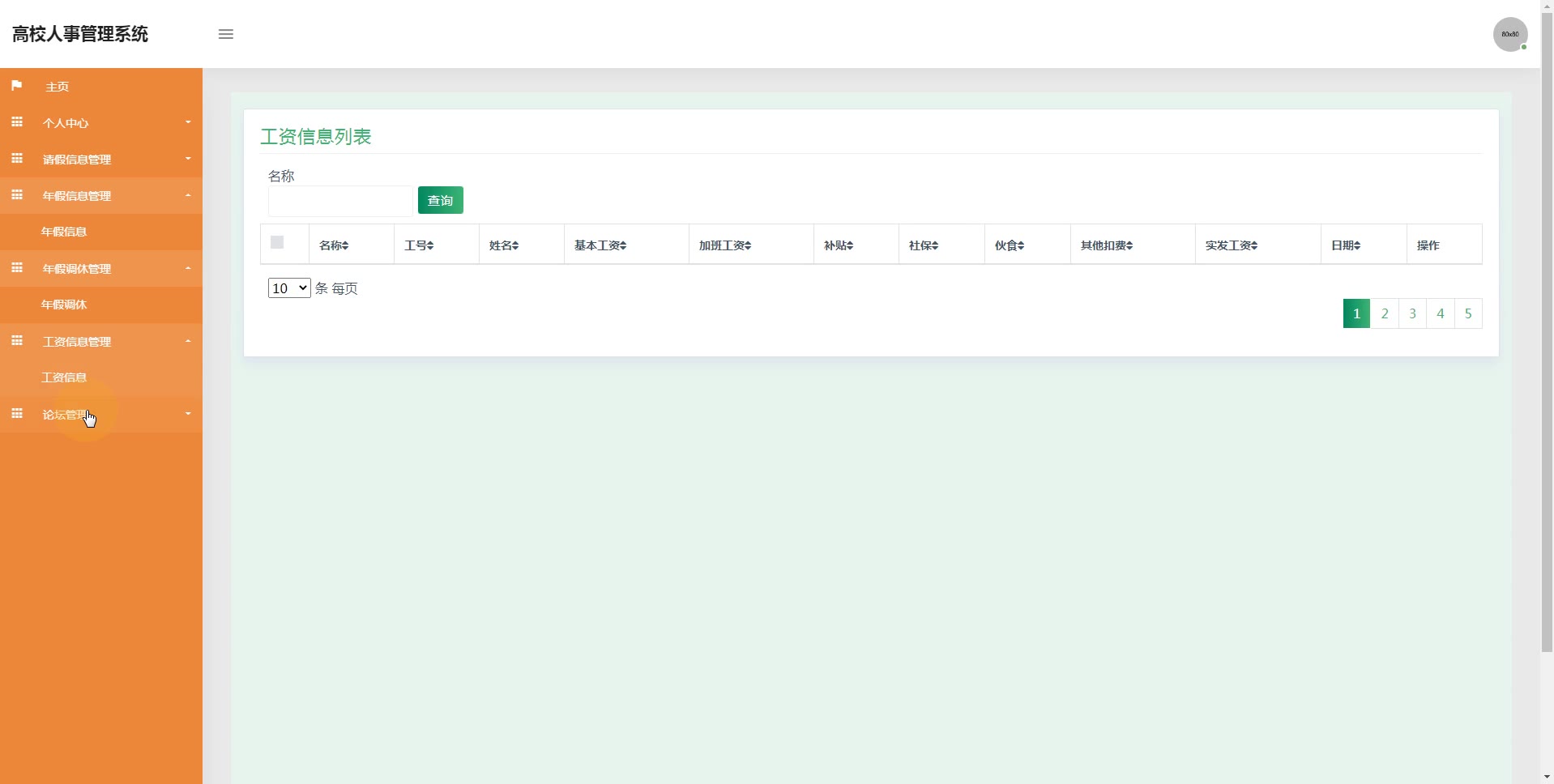Select the 工资信息 submenu item

tap(64, 377)
